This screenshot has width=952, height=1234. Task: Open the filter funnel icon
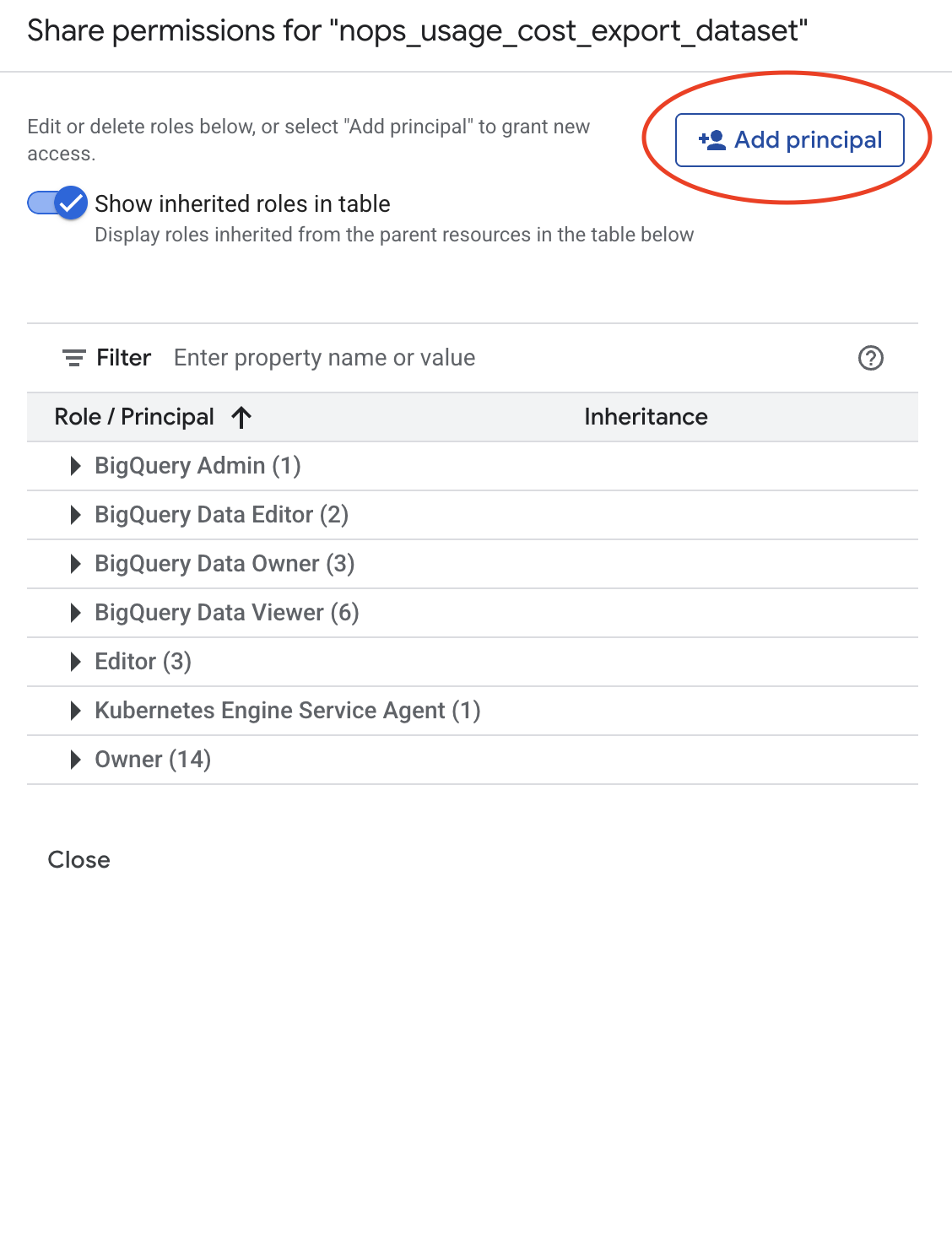[74, 357]
